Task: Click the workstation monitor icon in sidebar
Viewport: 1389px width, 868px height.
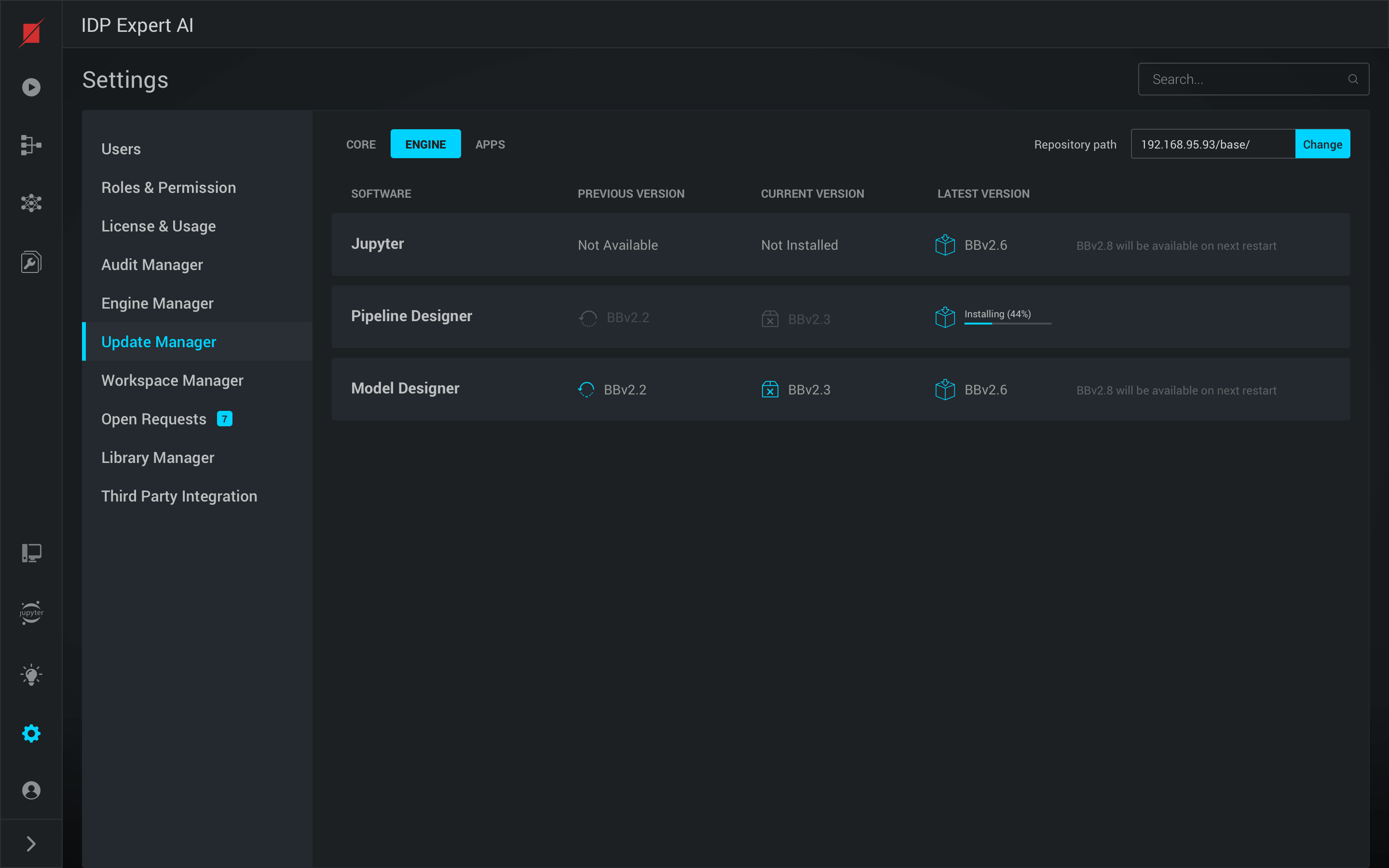Action: [x=31, y=553]
